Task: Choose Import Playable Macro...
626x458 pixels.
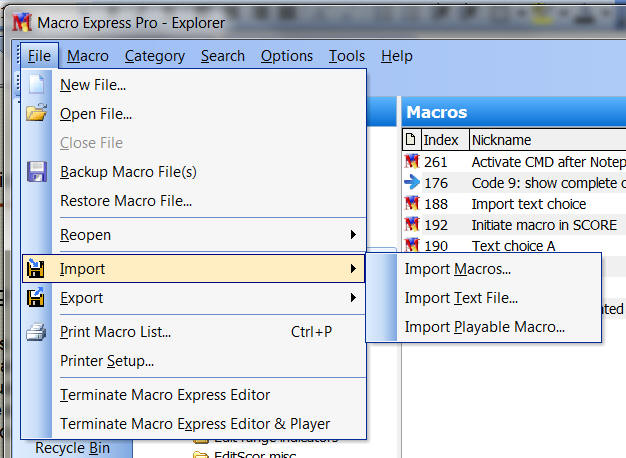Action: [484, 327]
